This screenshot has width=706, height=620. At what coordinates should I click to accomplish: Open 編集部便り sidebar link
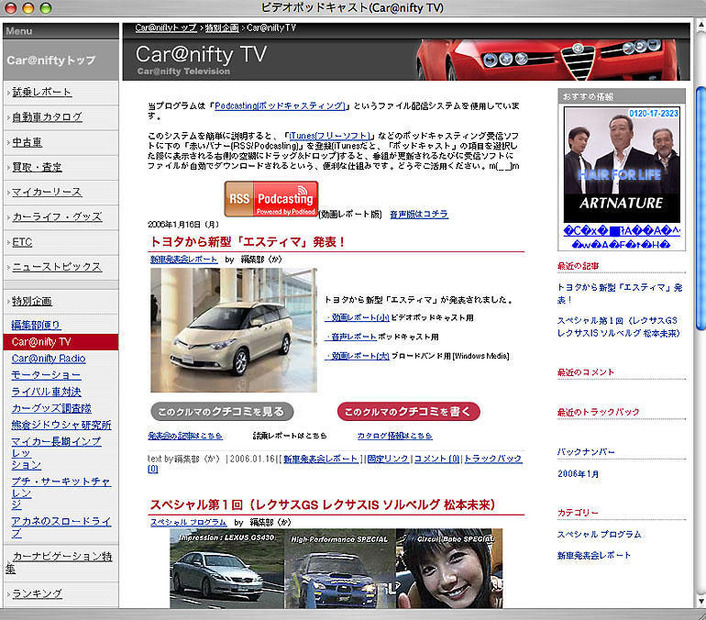click(x=36, y=325)
